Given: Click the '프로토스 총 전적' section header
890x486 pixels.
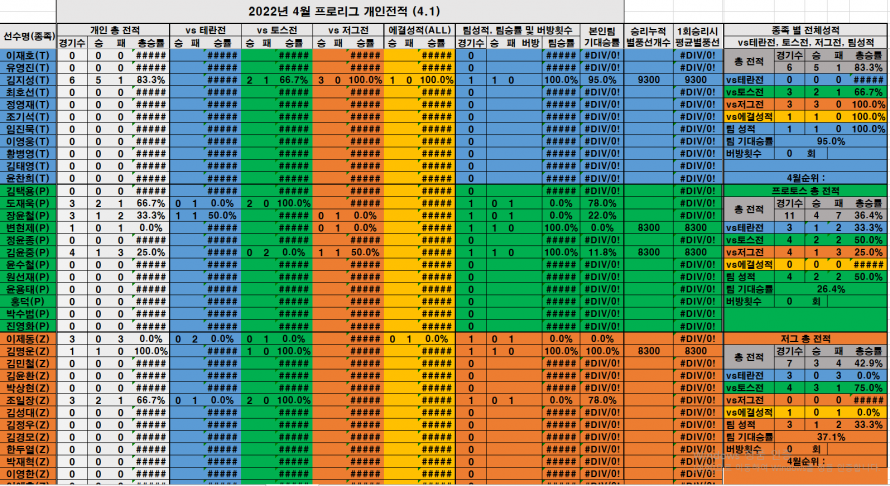Looking at the screenshot, I should pyautogui.click(x=805, y=191).
